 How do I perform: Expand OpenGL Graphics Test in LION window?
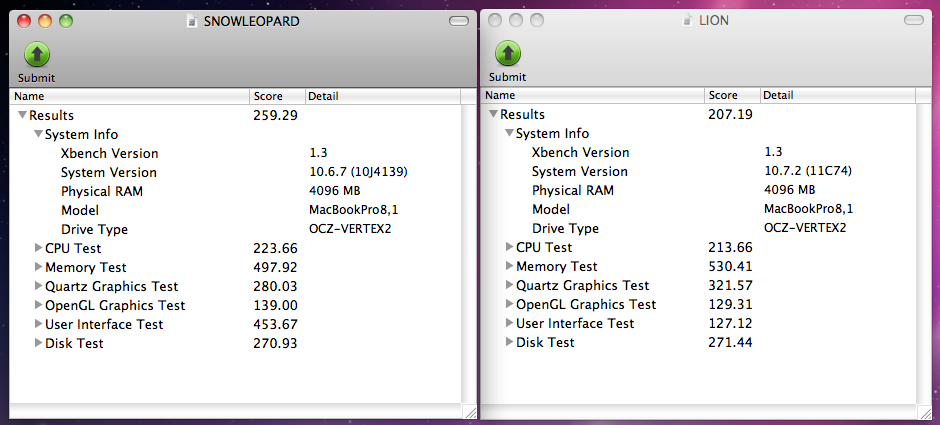point(510,304)
